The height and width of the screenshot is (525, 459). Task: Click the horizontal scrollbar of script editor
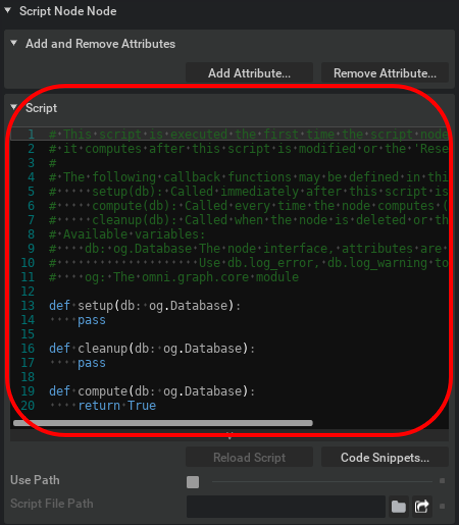163,423
